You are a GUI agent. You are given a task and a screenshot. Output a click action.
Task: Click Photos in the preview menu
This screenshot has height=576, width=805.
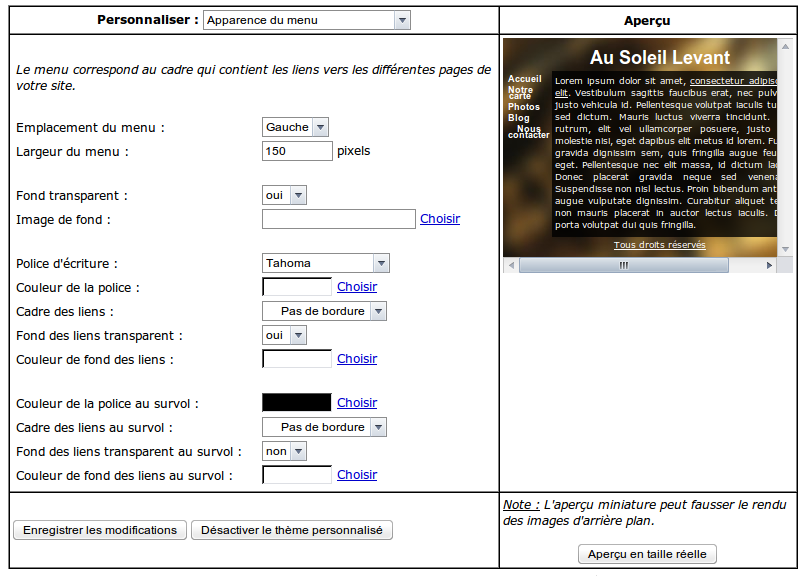click(x=524, y=107)
